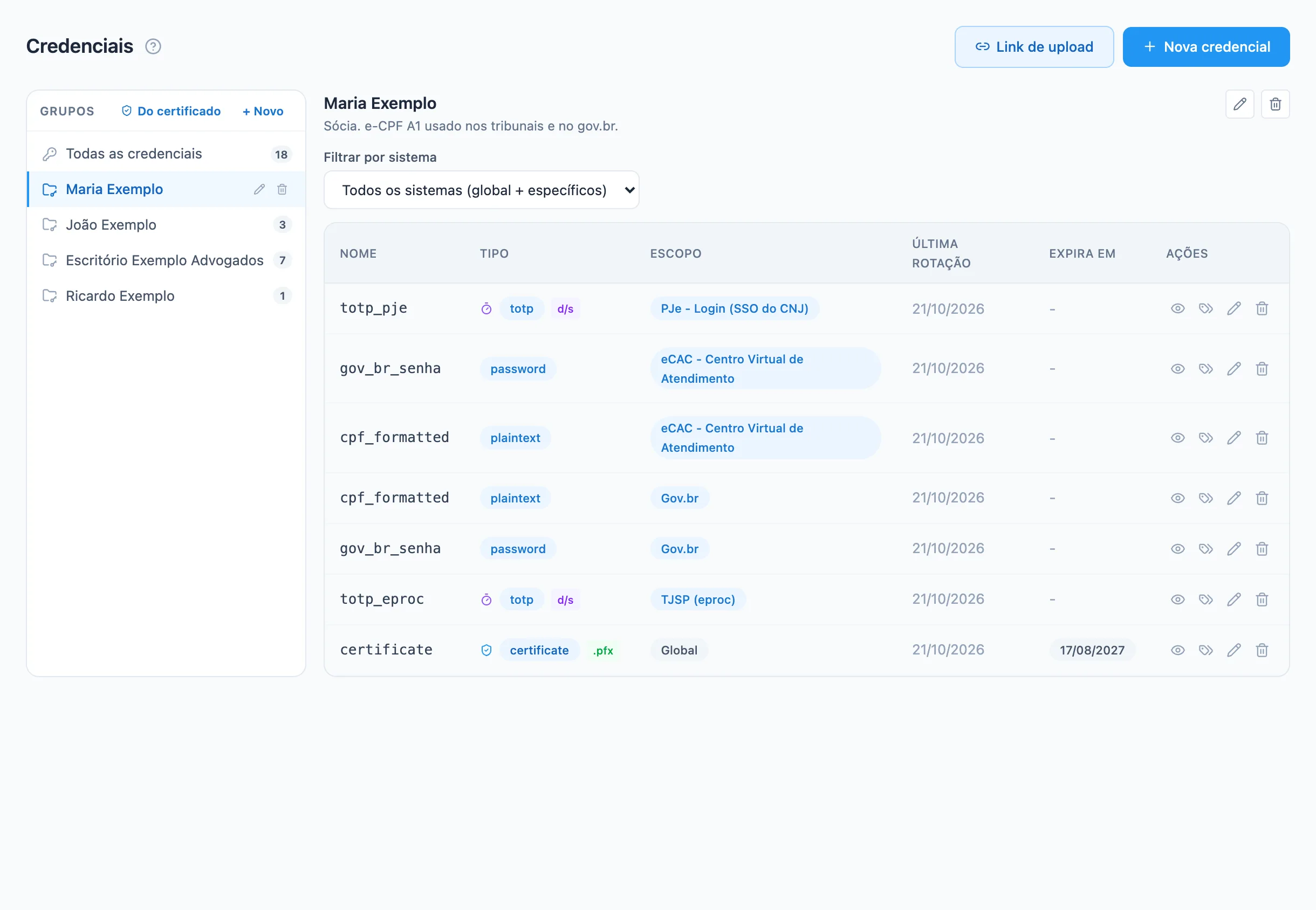Open the João Exemplo group
Image resolution: width=1316 pixels, height=910 pixels.
166,225
